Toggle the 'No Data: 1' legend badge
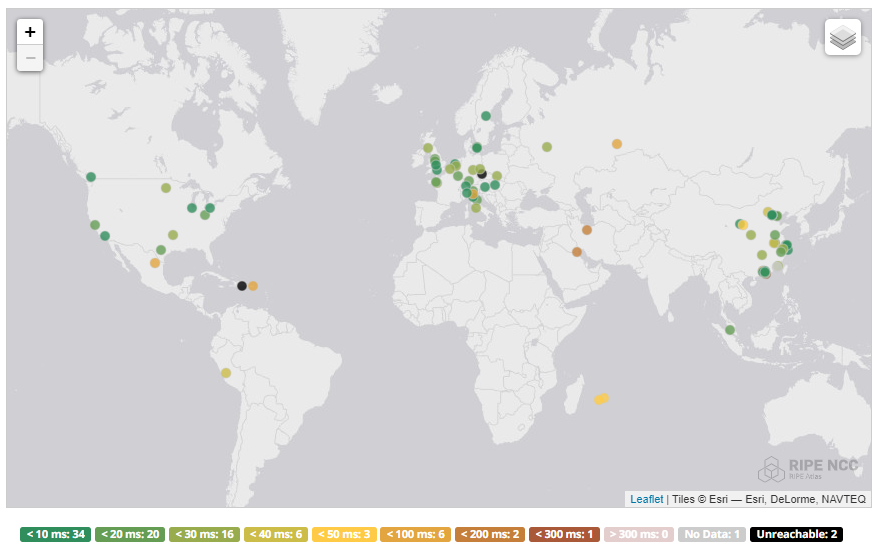Screen dimensions: 878x550 point(712,534)
